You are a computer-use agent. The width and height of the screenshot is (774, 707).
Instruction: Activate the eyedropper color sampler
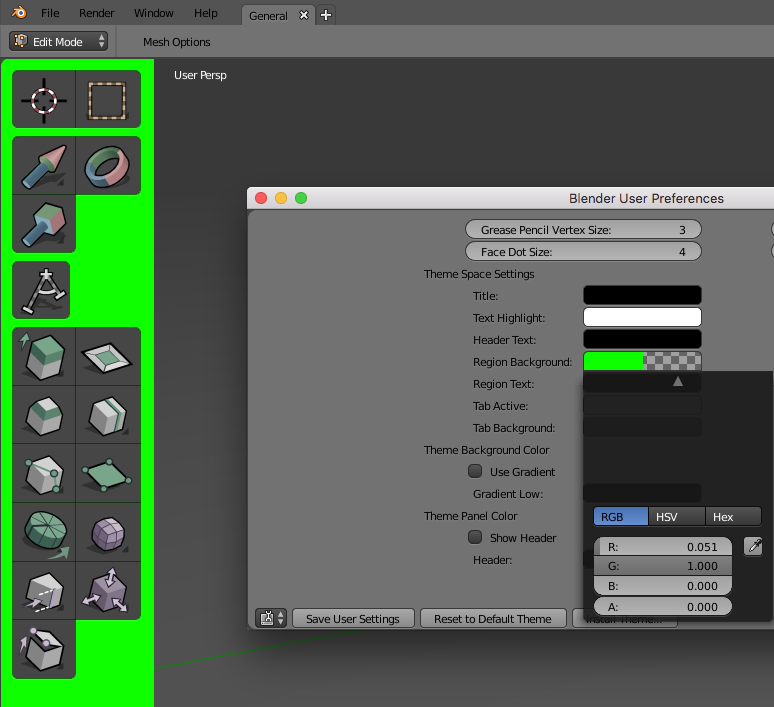point(753,547)
